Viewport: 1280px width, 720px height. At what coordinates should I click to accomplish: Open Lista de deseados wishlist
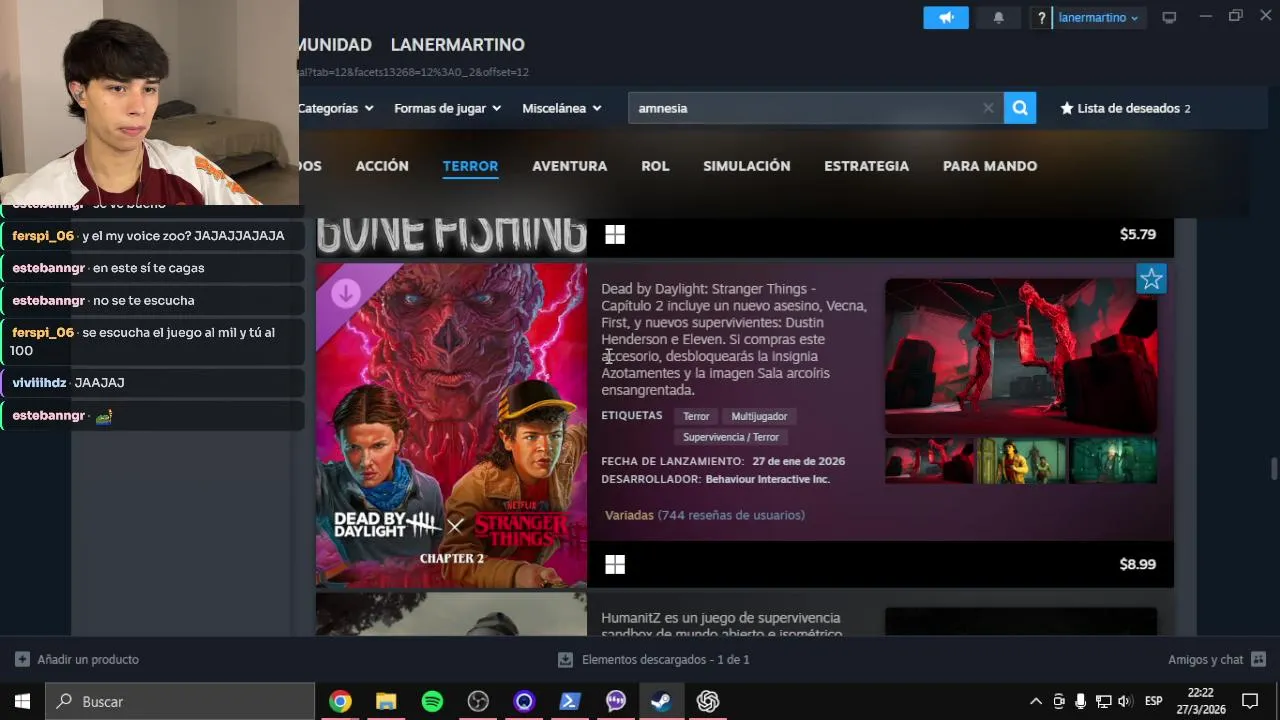(1125, 108)
